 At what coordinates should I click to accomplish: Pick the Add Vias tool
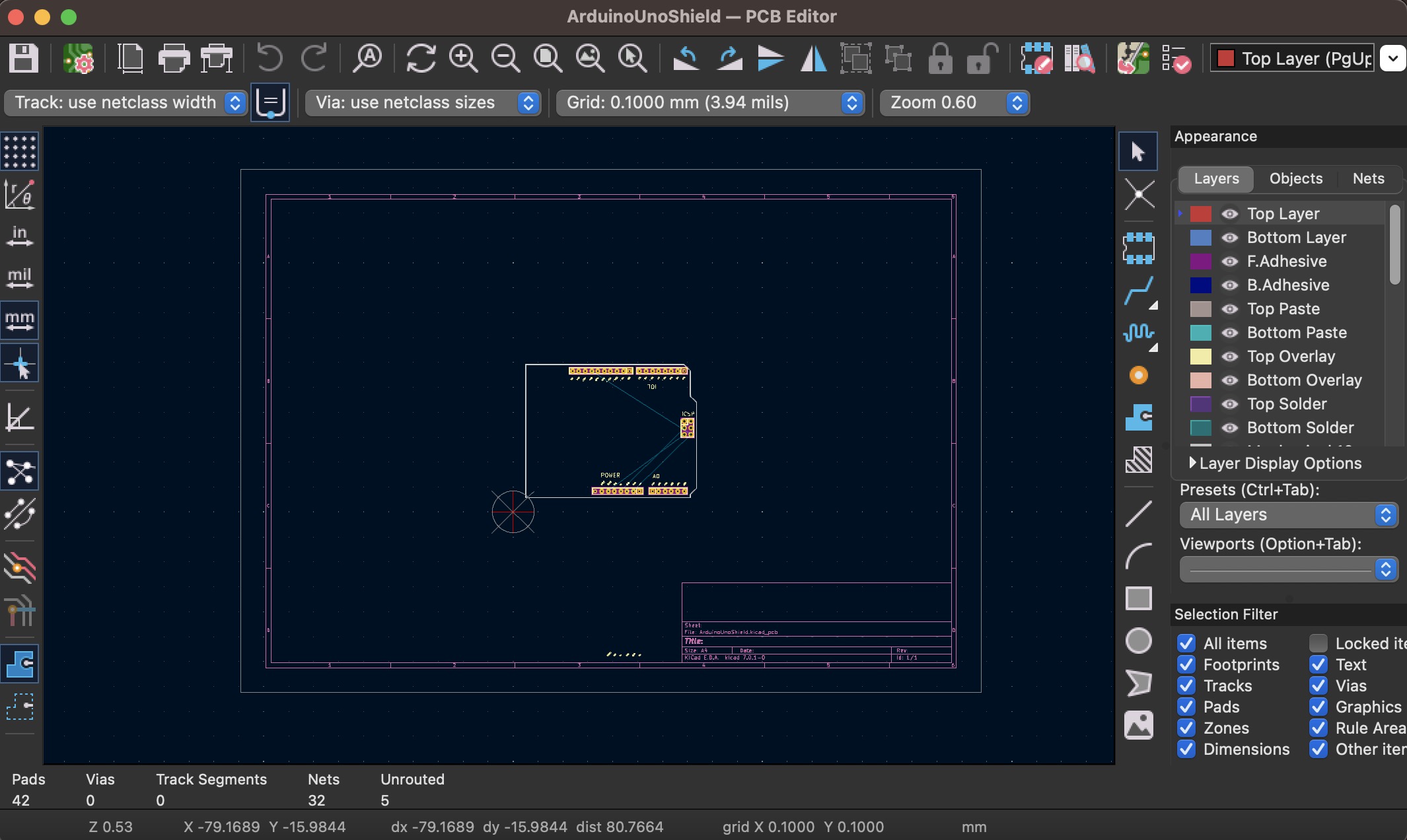click(1138, 375)
